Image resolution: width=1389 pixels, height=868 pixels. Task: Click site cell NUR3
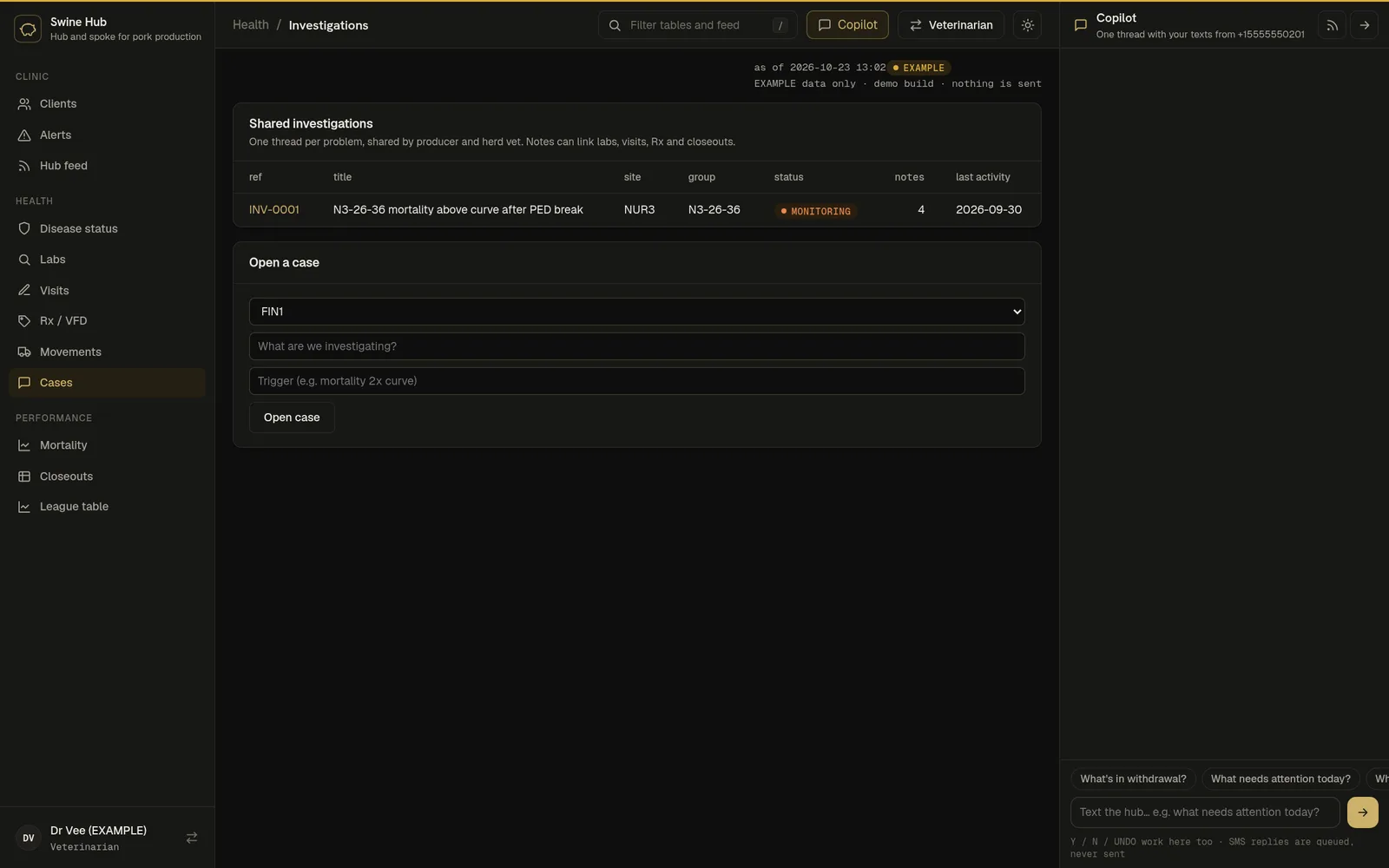tap(640, 210)
